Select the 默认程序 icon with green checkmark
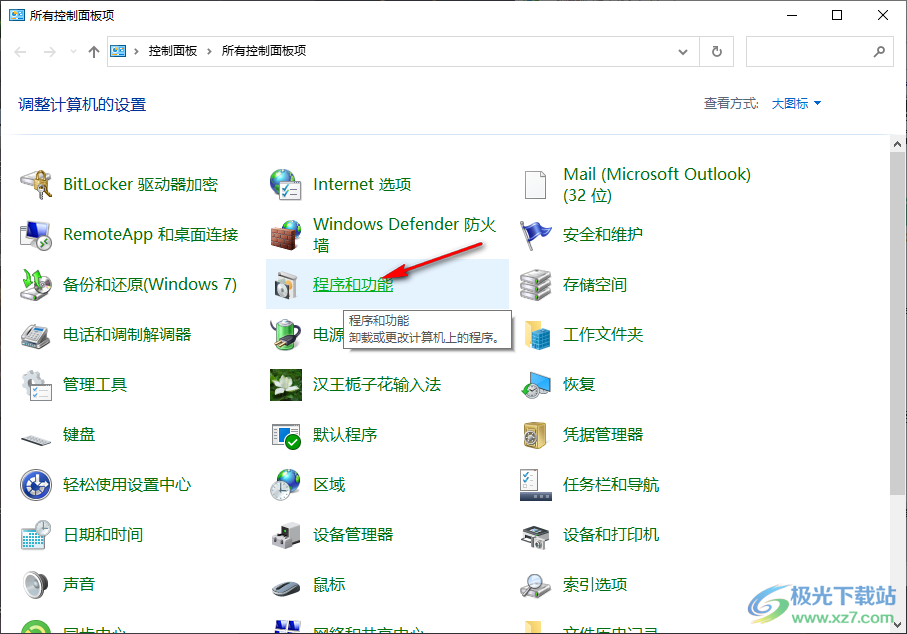The width and height of the screenshot is (907, 634). [286, 435]
